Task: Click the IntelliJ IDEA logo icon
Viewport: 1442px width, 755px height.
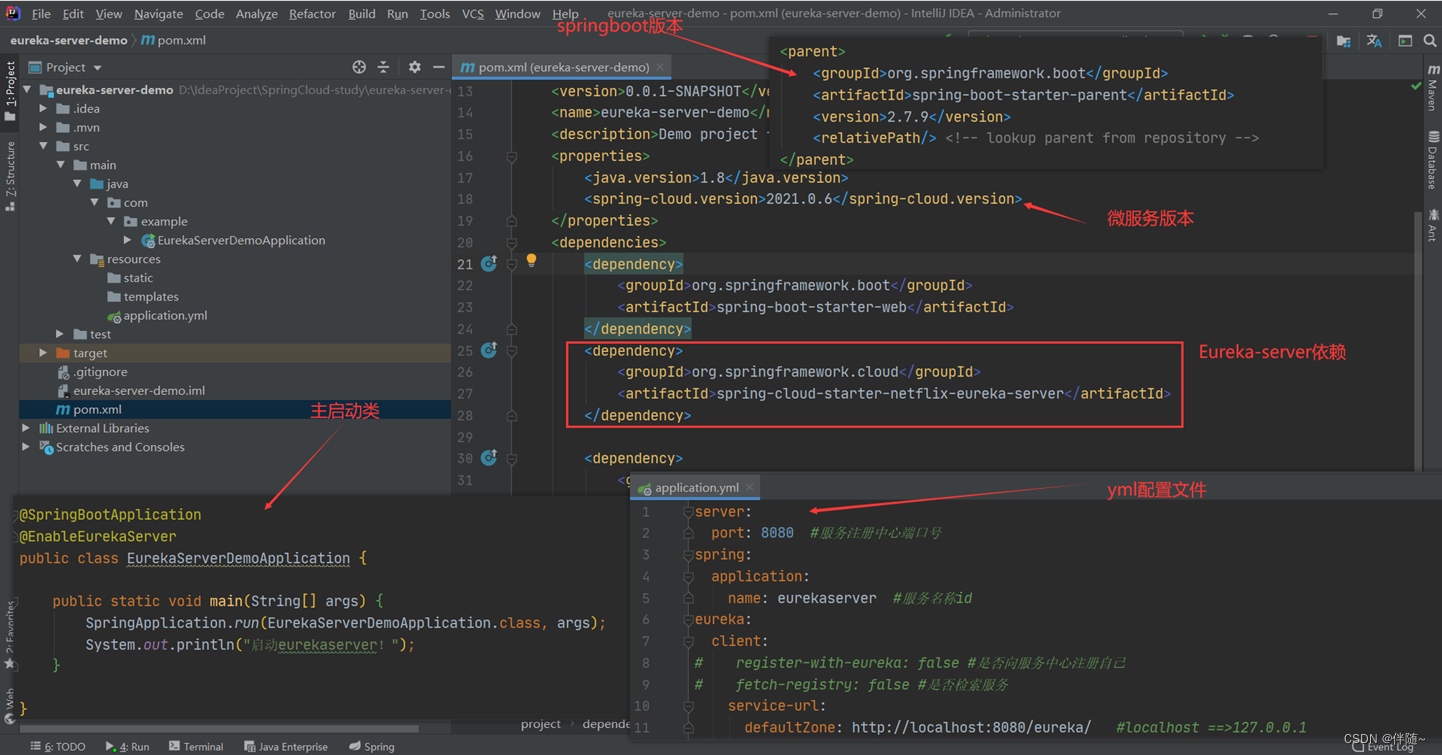Action: click(13, 13)
